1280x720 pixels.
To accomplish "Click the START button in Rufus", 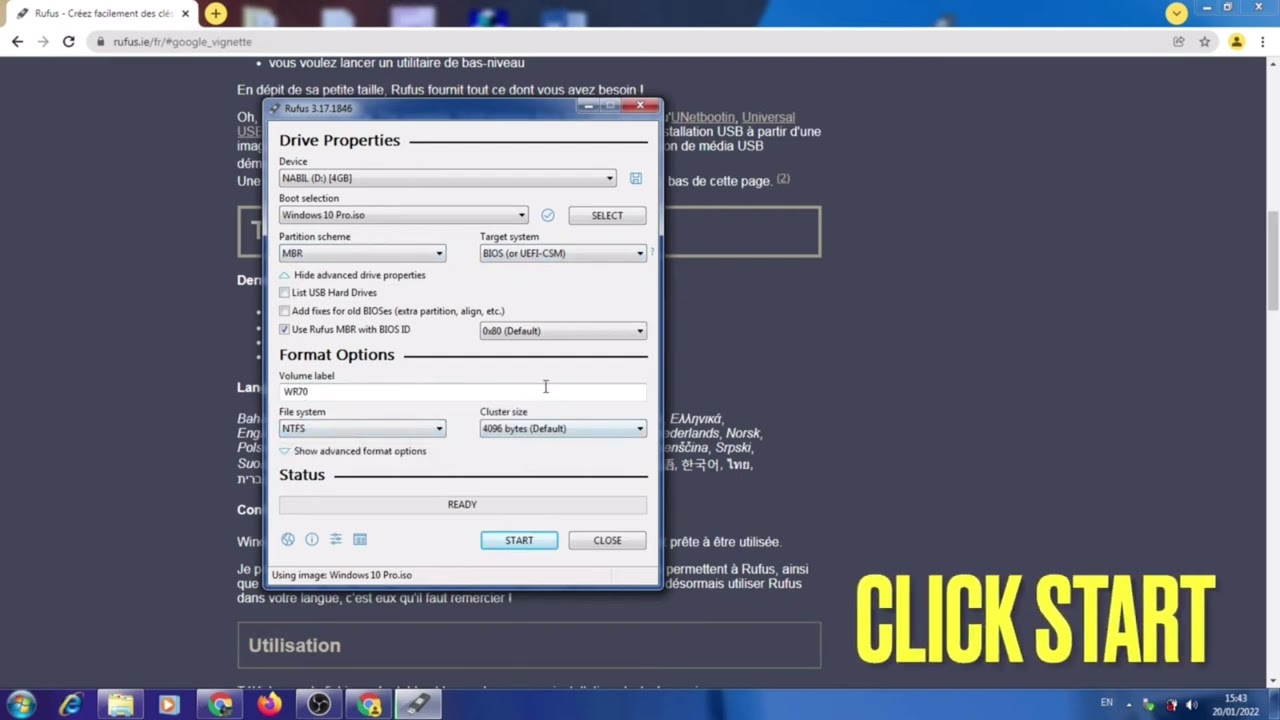I will pos(519,540).
